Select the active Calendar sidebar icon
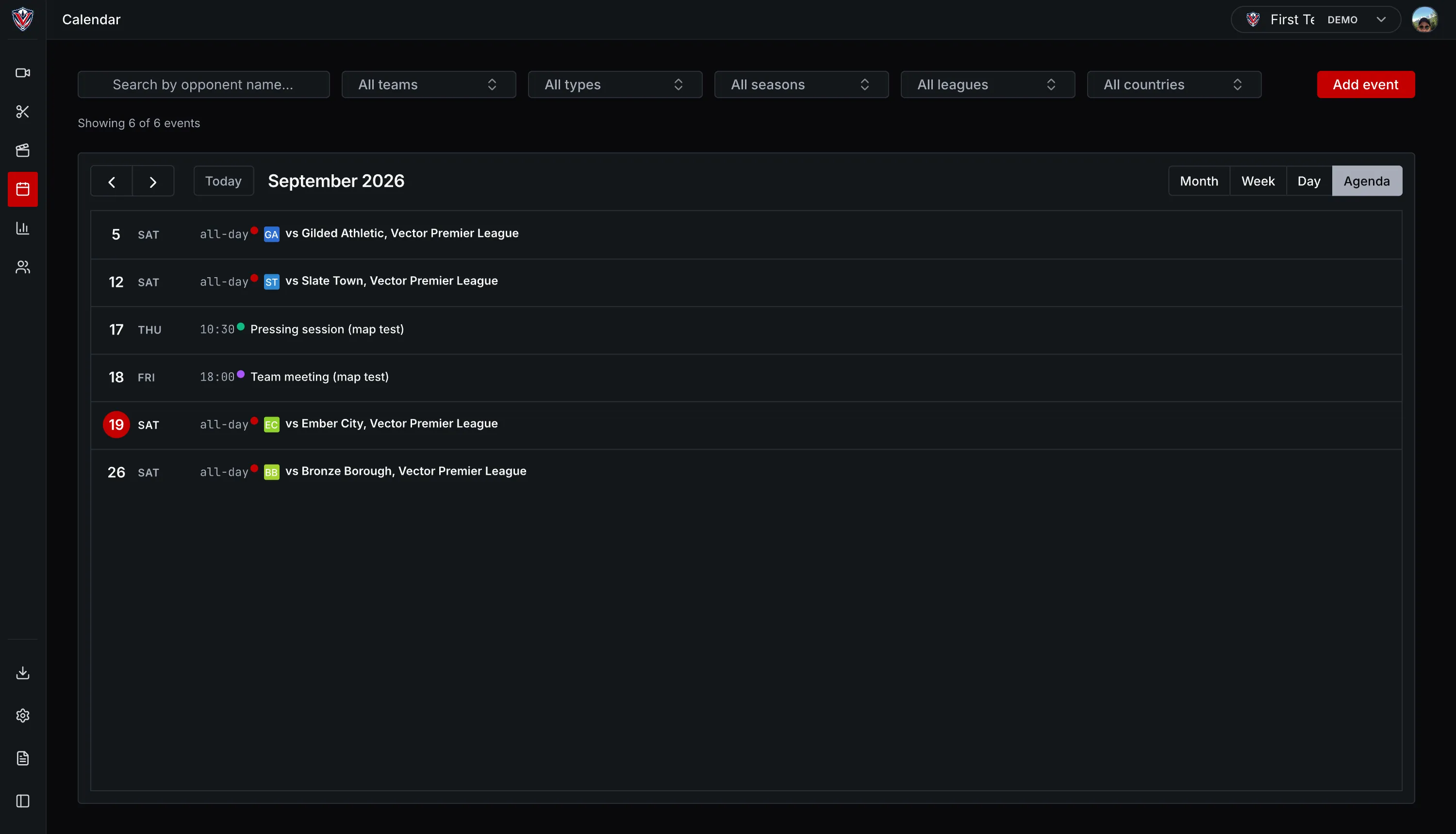This screenshot has width=1456, height=834. (x=23, y=189)
